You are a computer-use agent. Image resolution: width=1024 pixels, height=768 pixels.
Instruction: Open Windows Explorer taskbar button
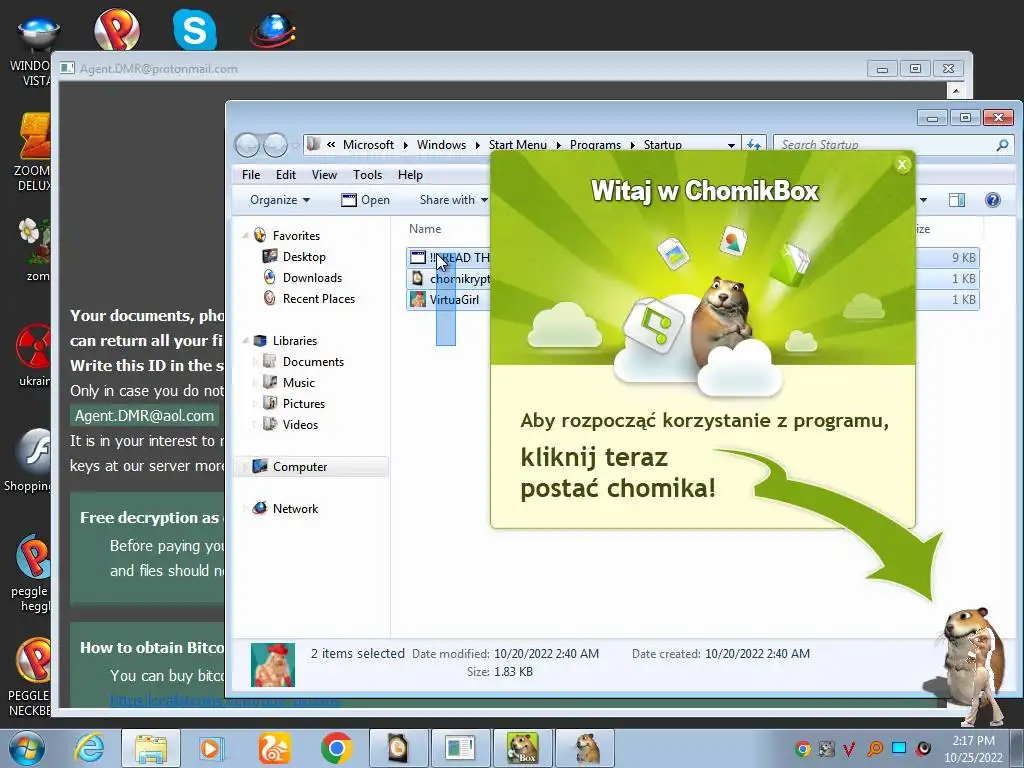tap(151, 748)
